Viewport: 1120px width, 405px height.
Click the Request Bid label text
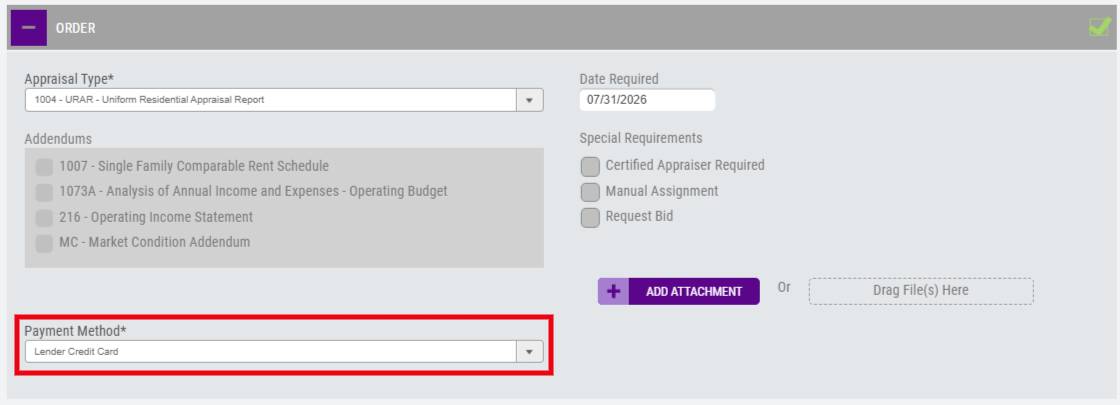coord(639,216)
